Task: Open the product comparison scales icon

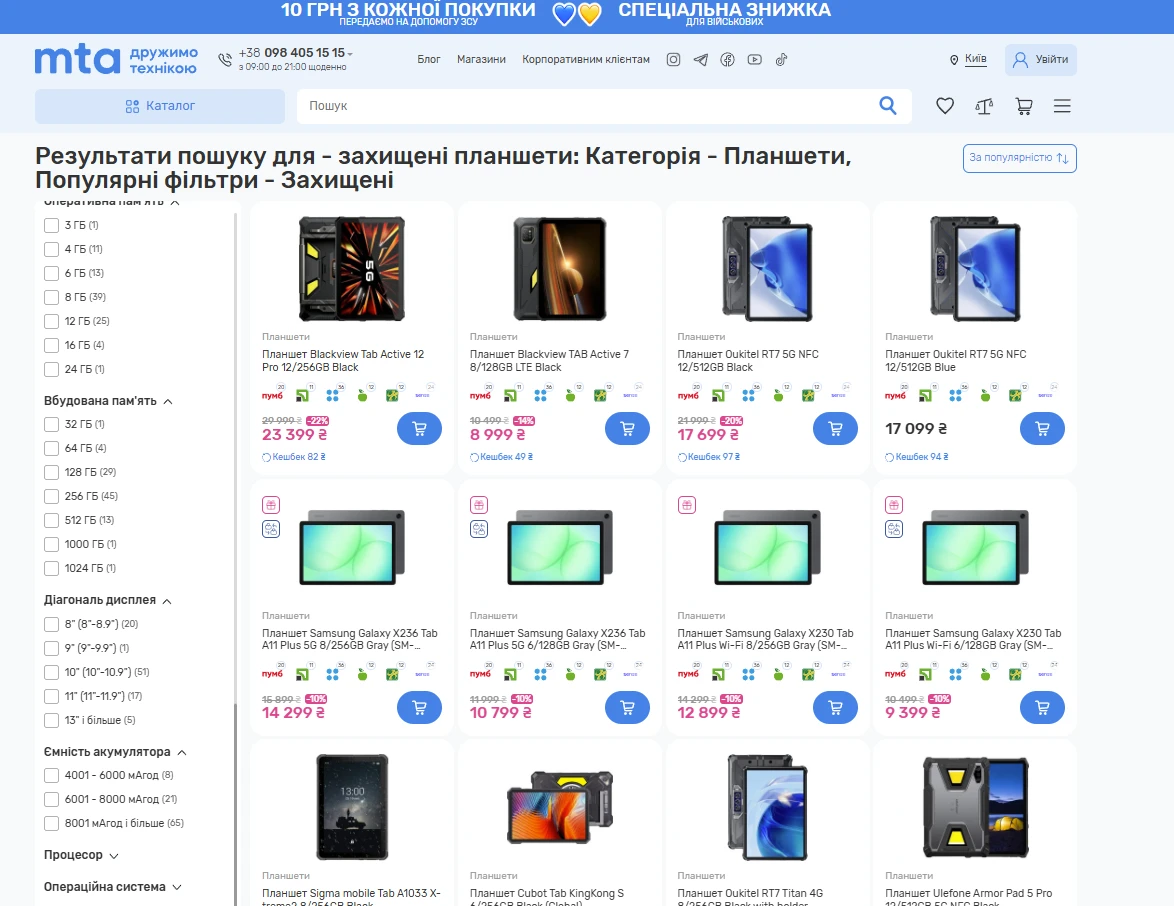Action: [x=984, y=106]
